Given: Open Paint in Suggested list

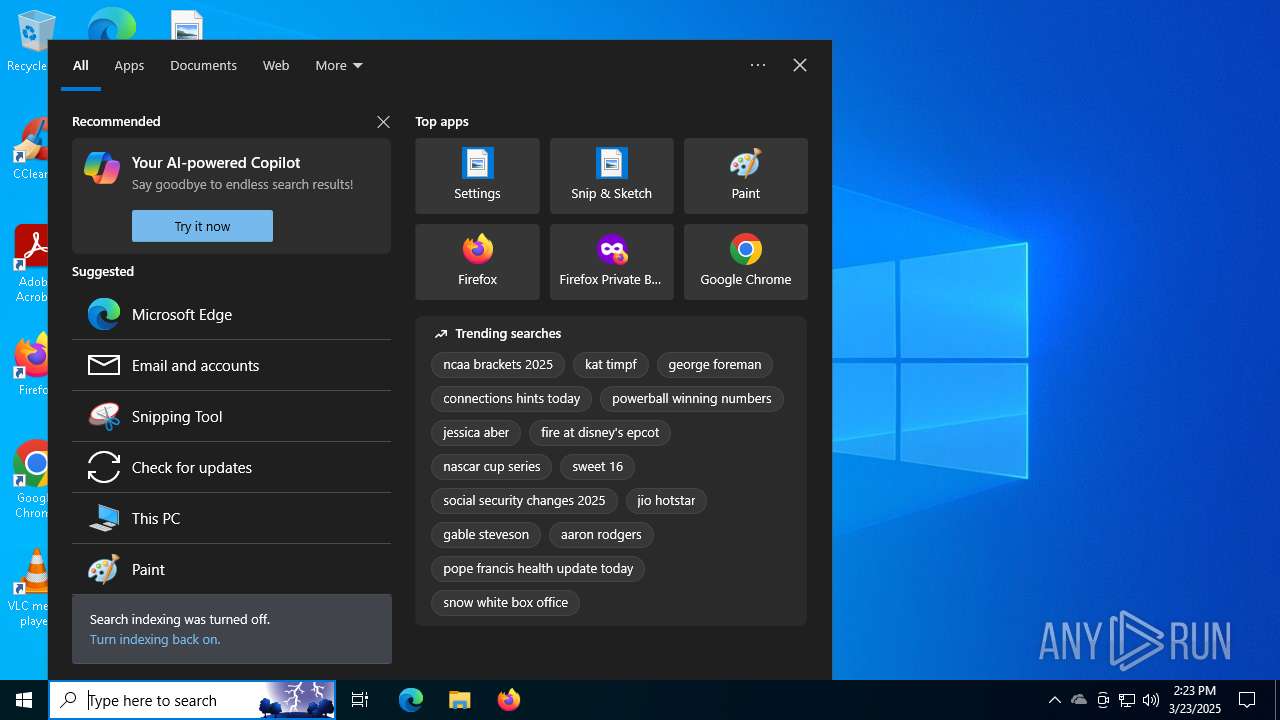Looking at the screenshot, I should point(231,569).
